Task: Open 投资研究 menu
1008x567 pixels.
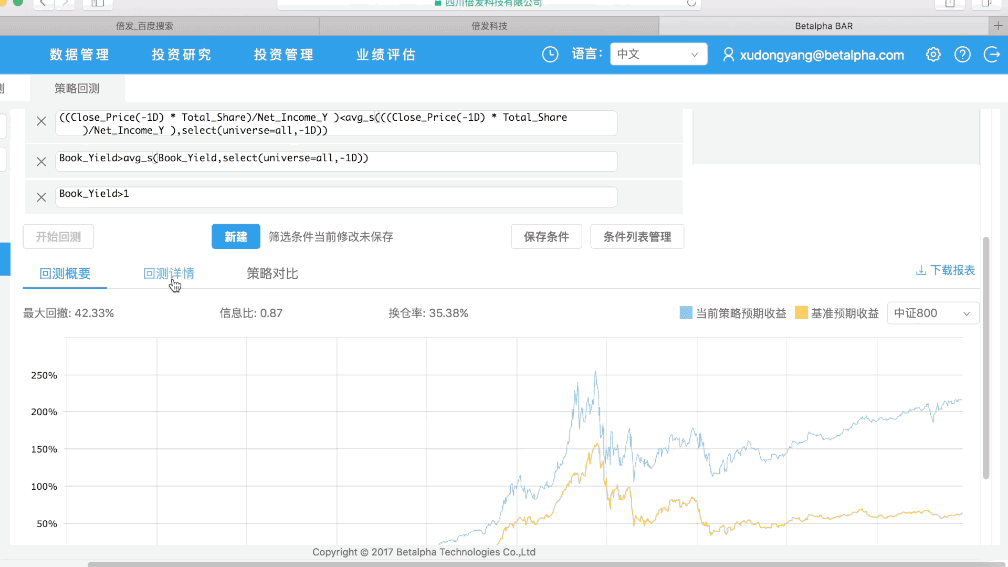Action: click(x=181, y=55)
